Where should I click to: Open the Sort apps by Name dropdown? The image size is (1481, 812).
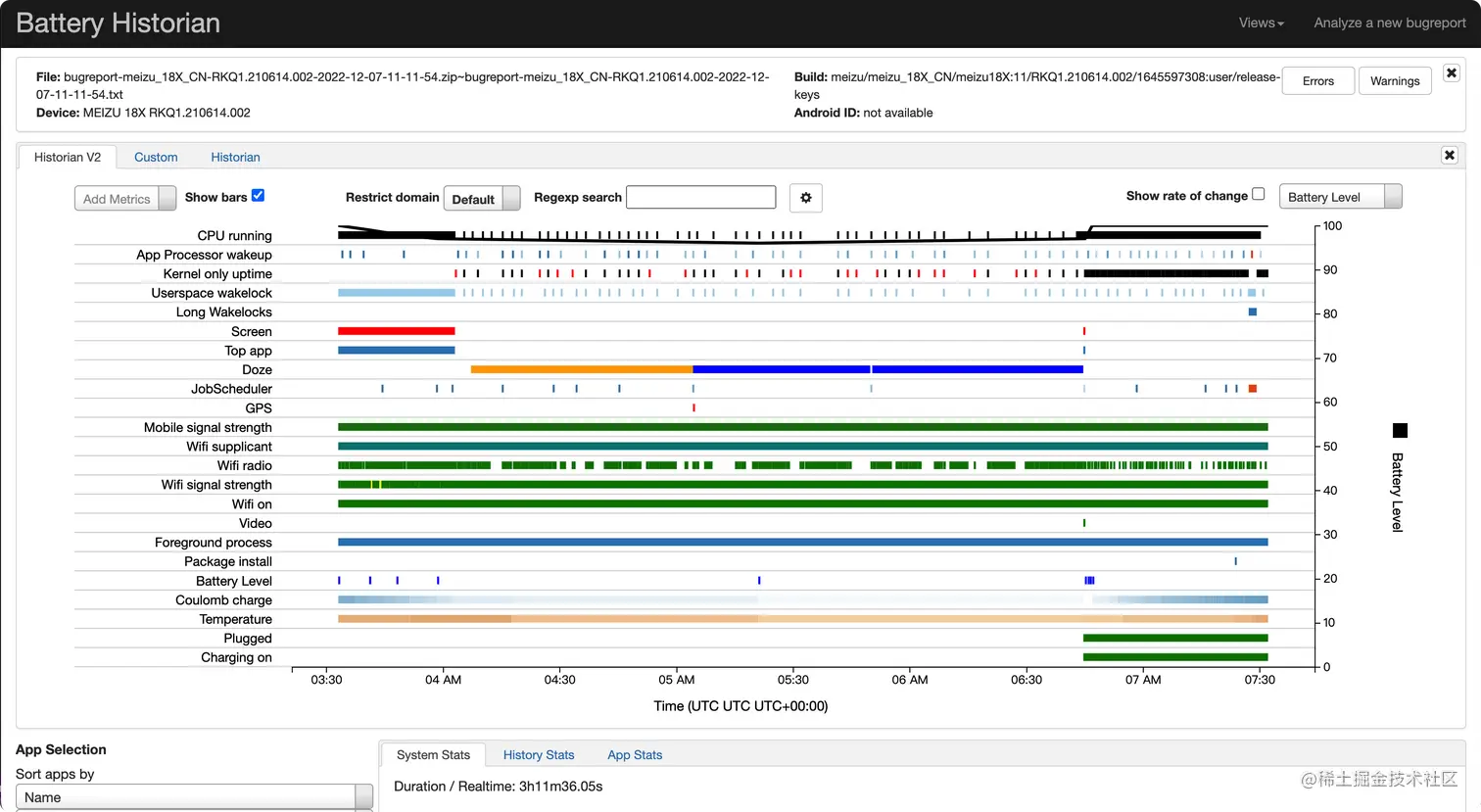tap(194, 797)
